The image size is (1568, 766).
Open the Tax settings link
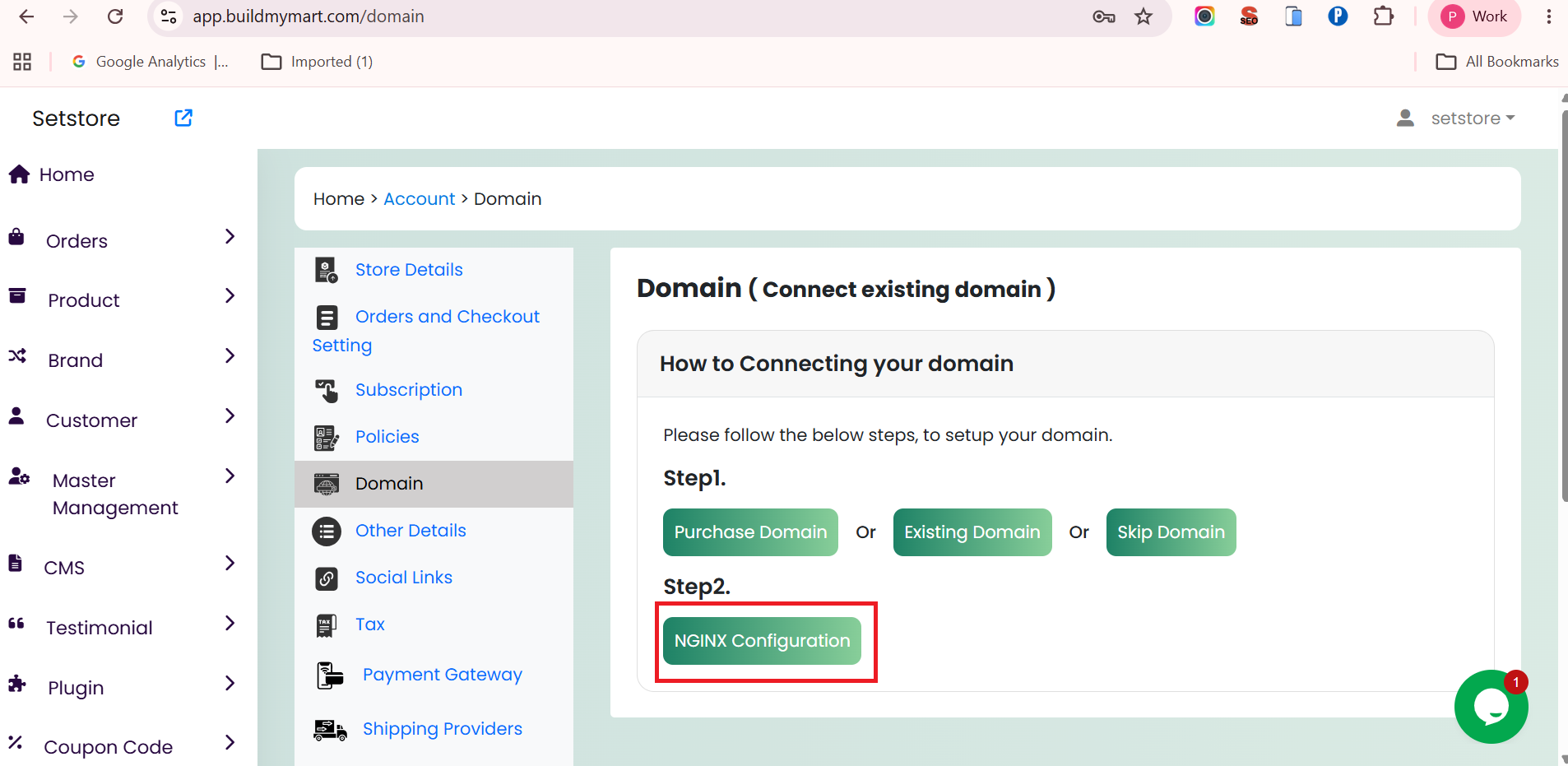(x=370, y=624)
